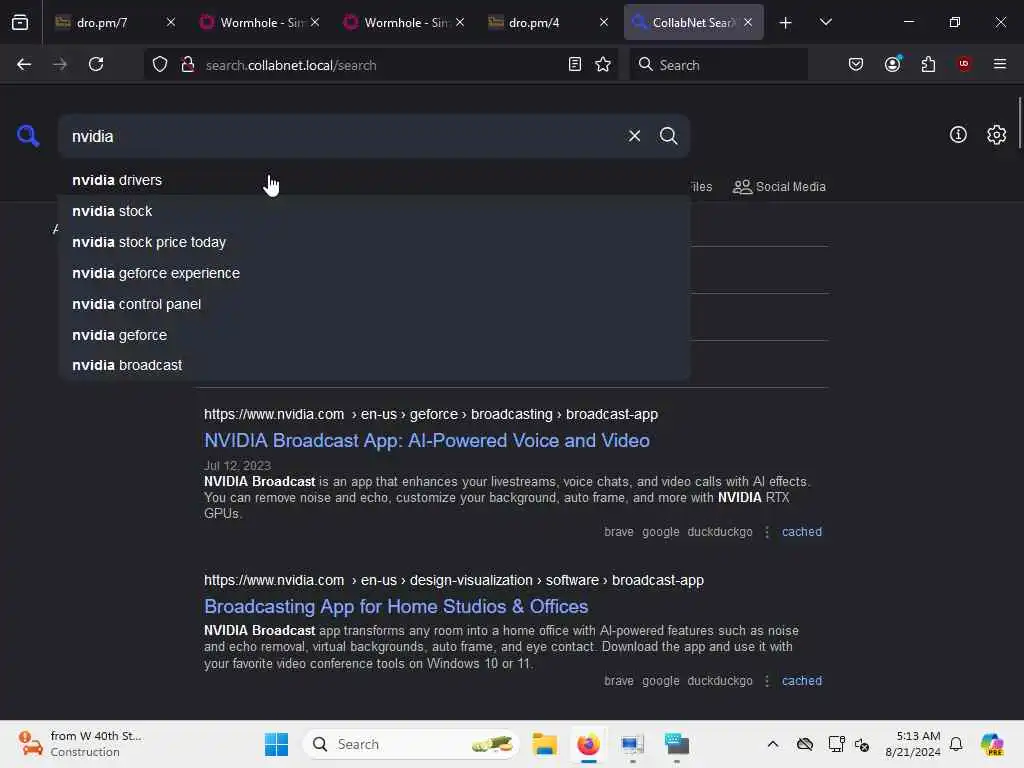Go back to the previous page

point(24,65)
